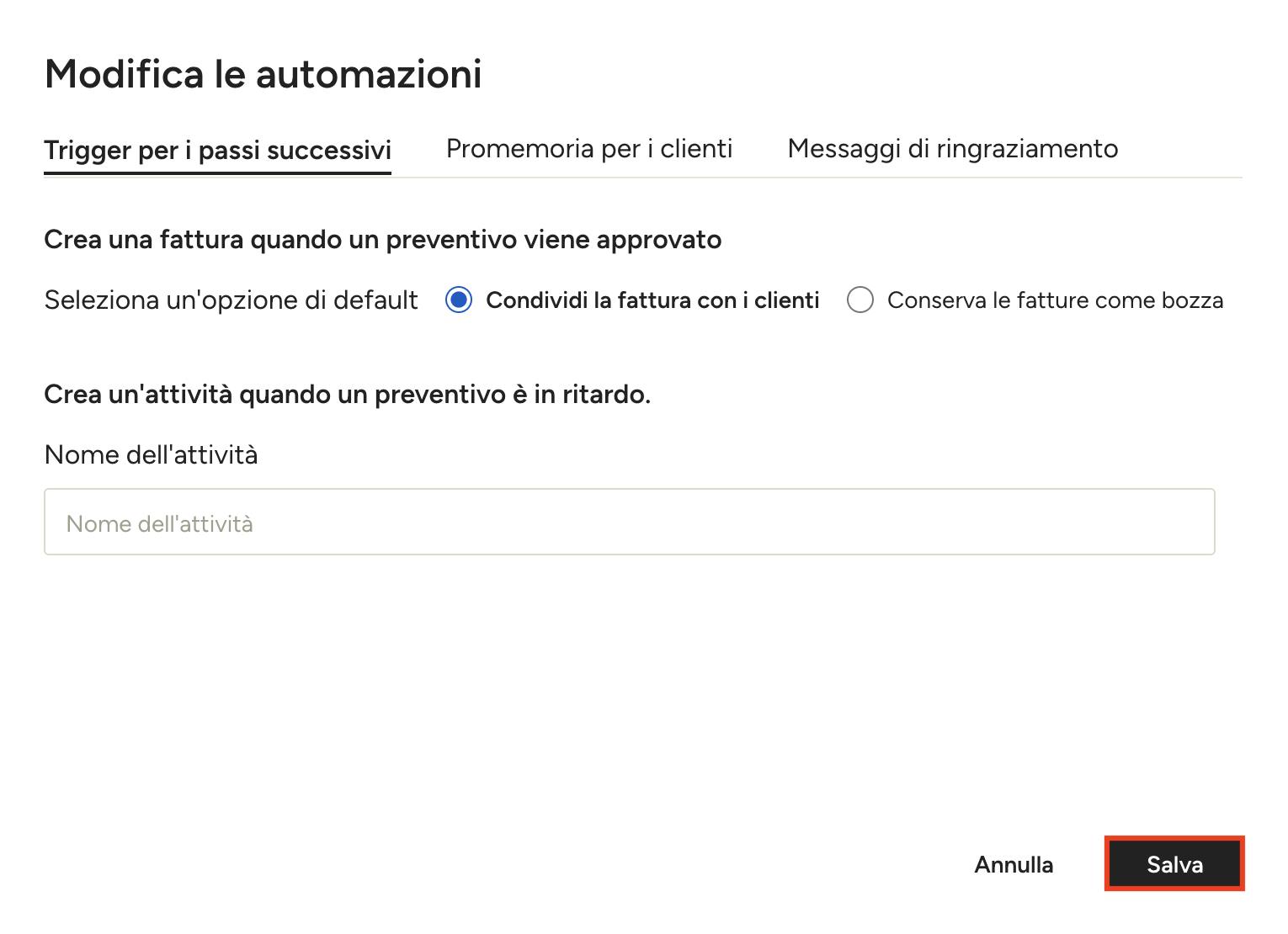Click the Nome dell'attività label above the field

152,455
